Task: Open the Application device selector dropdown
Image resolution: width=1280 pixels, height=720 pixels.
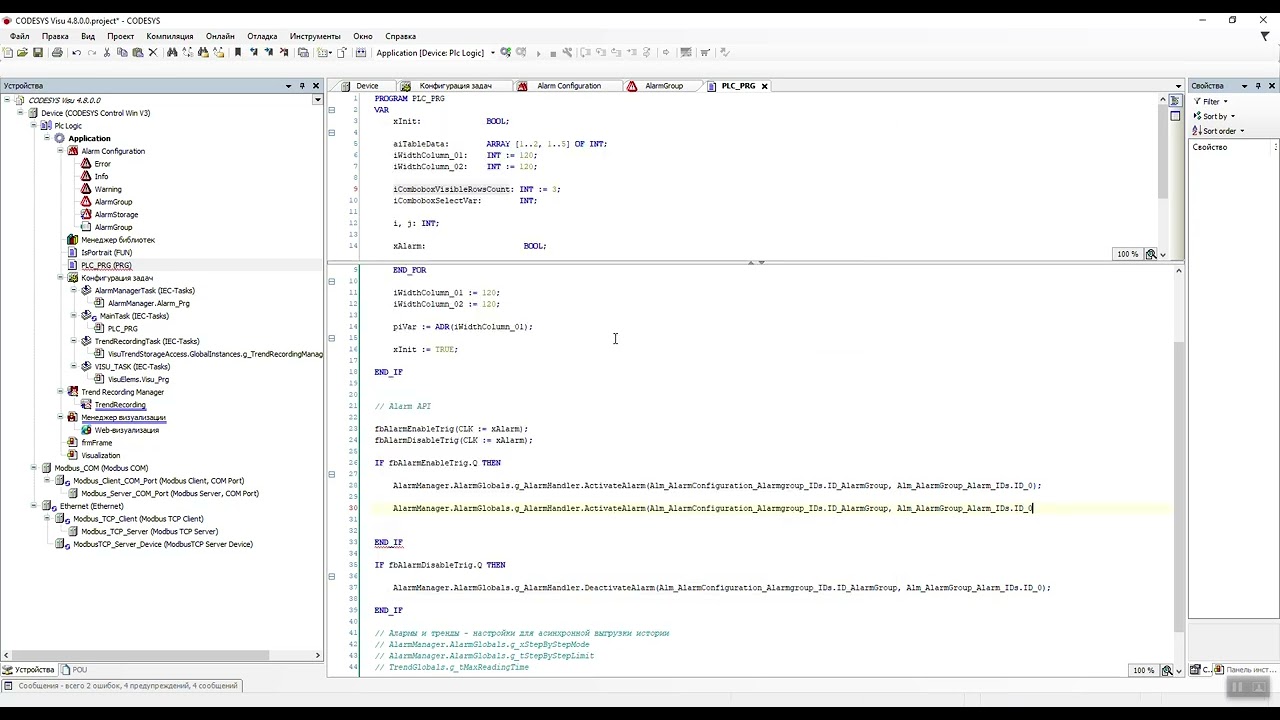Action: click(x=492, y=53)
